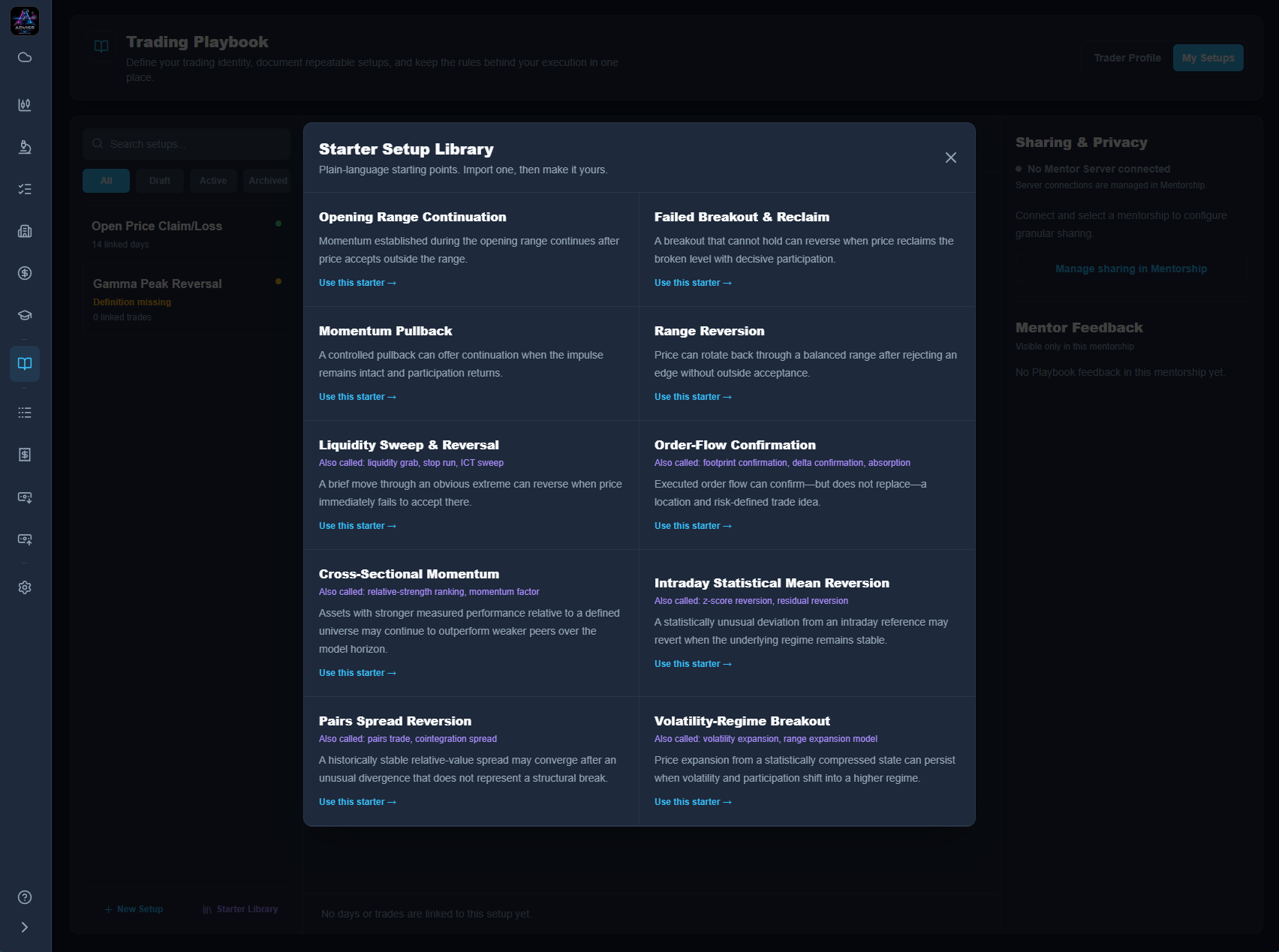Open the Gamma Peak Reversal setup
Image resolution: width=1279 pixels, height=952 pixels.
[x=186, y=299]
